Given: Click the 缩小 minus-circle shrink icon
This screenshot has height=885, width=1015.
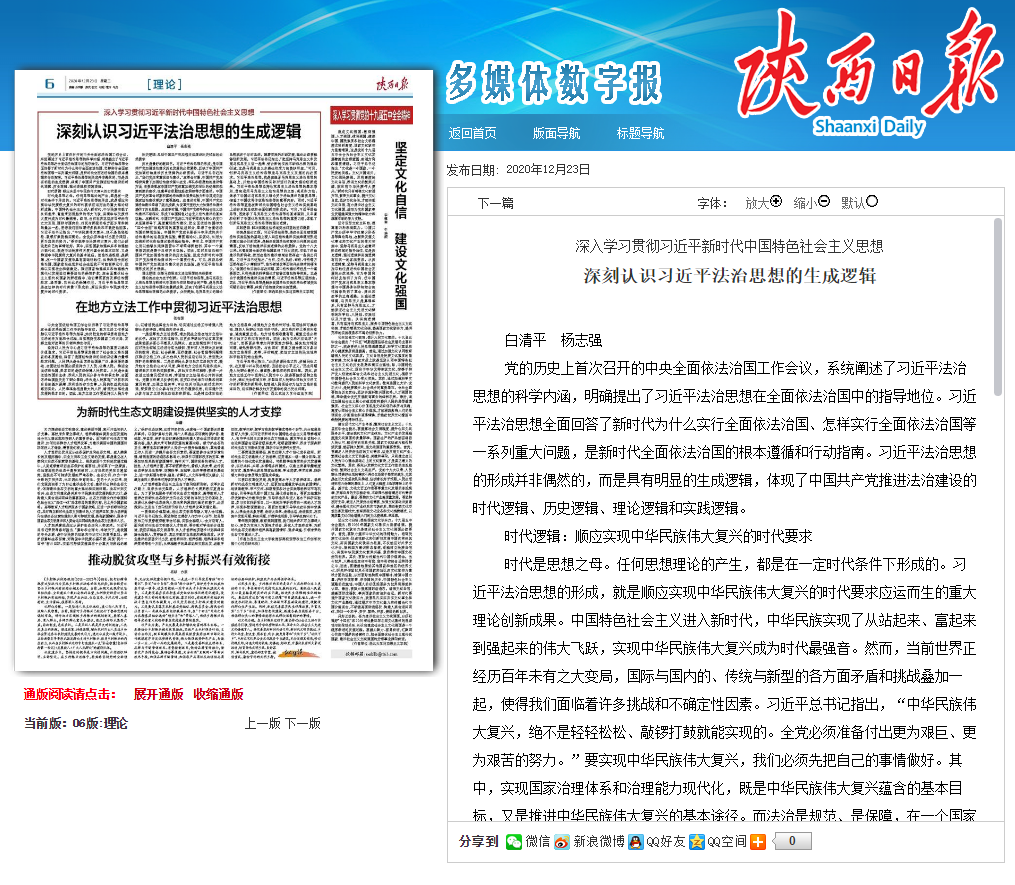Looking at the screenshot, I should tap(824, 201).
